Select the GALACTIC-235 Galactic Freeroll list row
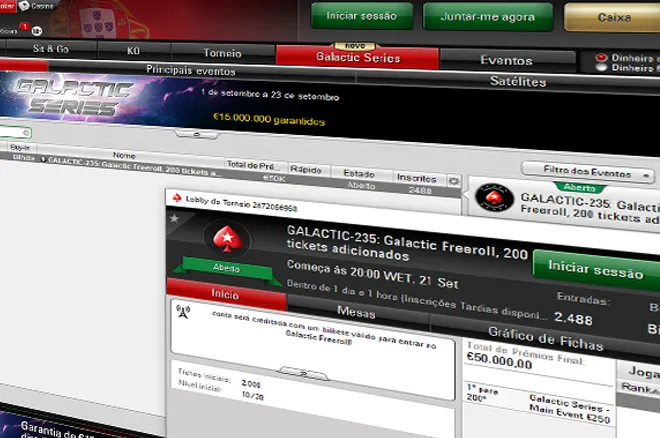Screen dimensions: 660x438 [x=231, y=174]
